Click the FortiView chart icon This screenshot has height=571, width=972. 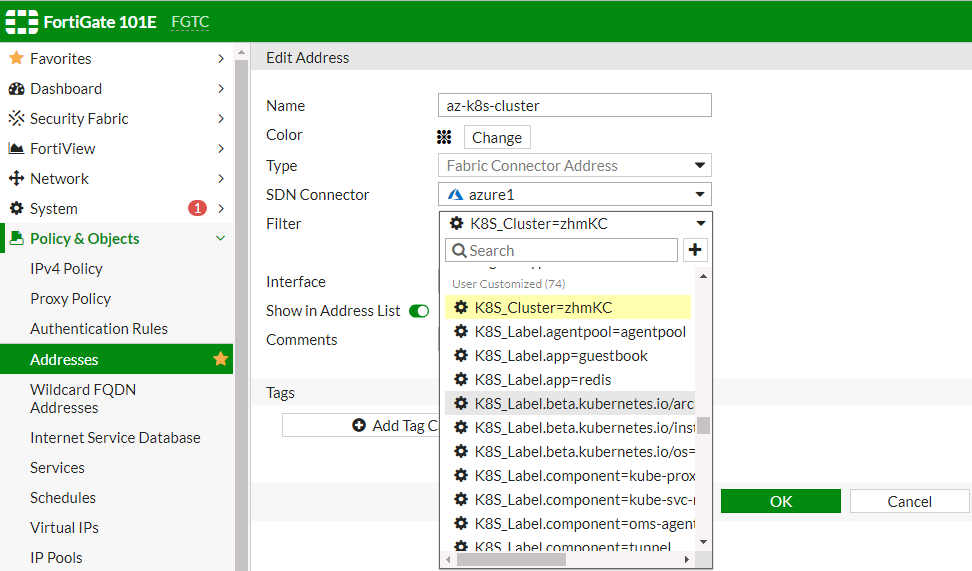tap(17, 149)
